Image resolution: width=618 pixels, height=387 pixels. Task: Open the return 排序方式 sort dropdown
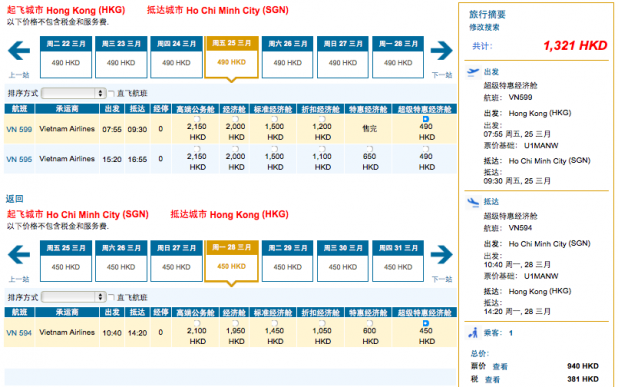pos(73,297)
